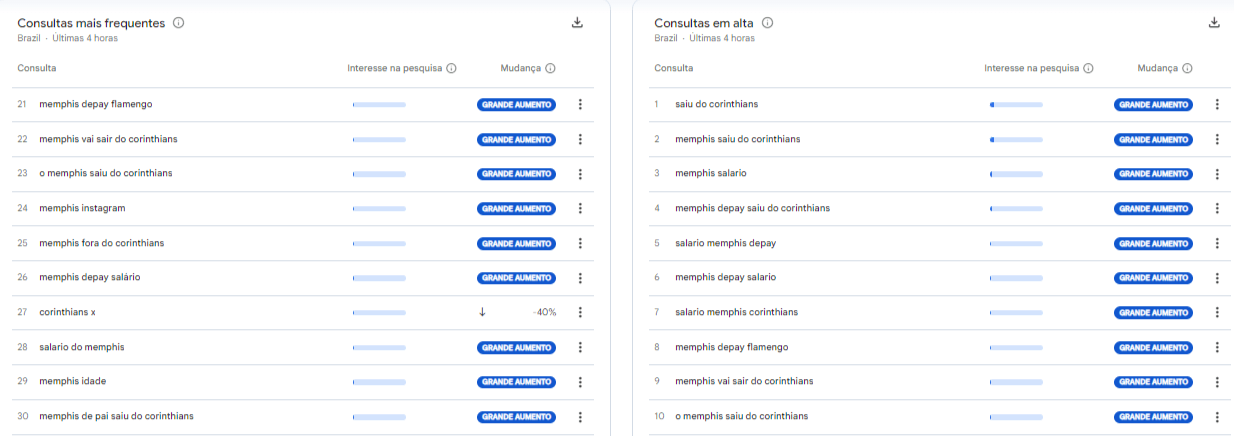
Task: Open query corinthians x
Action: pyautogui.click(x=67, y=312)
